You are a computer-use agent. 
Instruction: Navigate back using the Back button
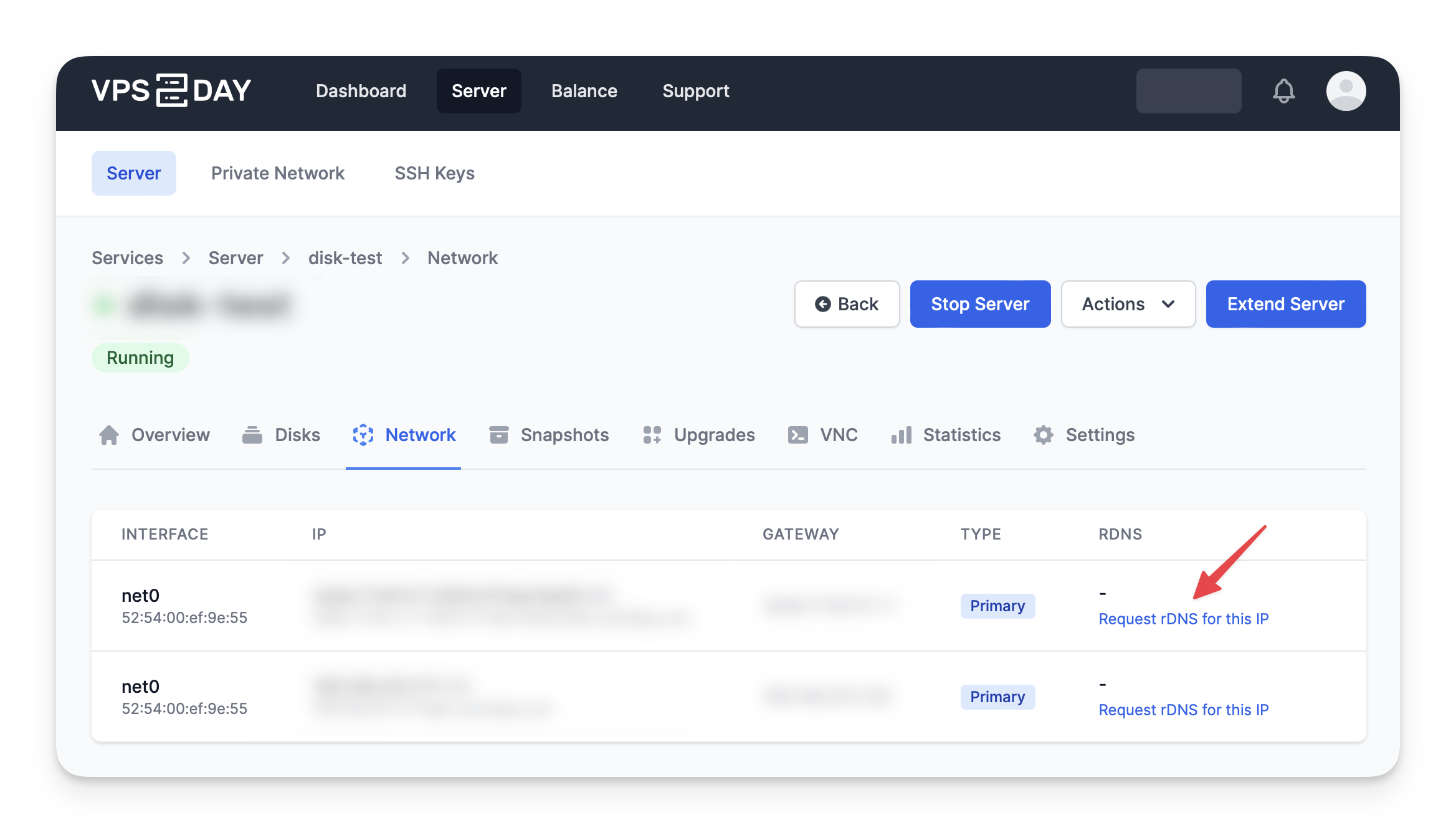[847, 304]
